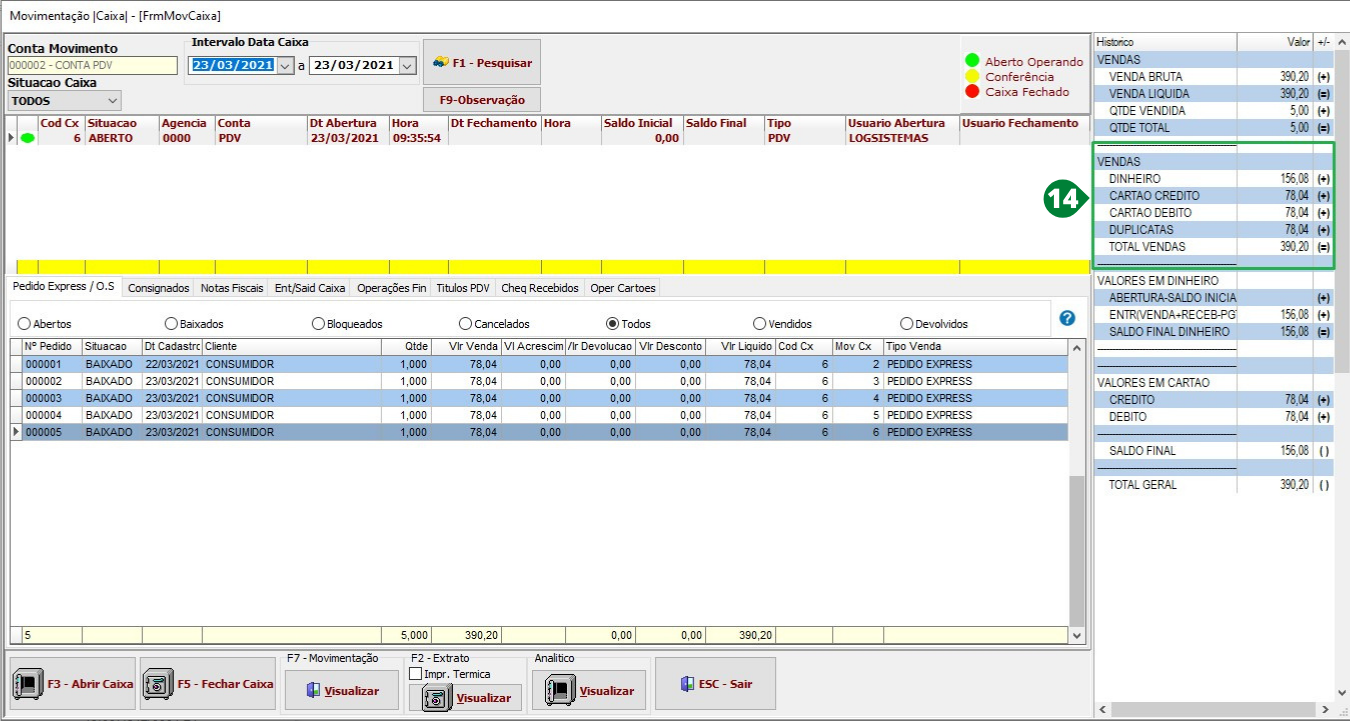Click the ESC - Sair button
Image resolution: width=1350 pixels, height=721 pixels.
[x=715, y=684]
